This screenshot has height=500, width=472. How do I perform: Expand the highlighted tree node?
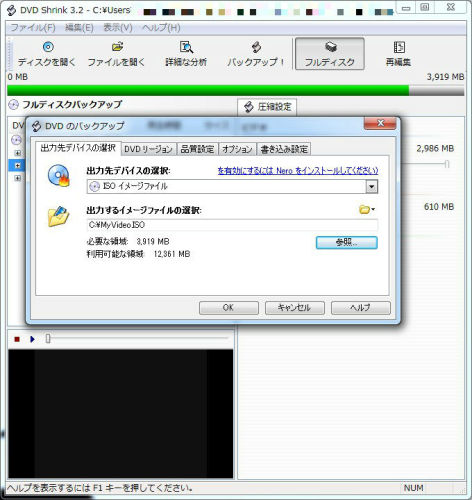point(18,166)
